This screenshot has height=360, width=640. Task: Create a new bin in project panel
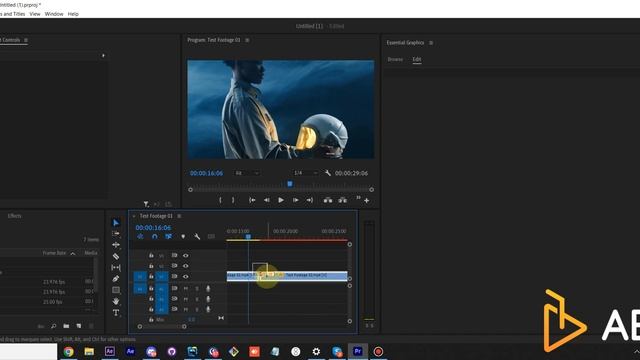coord(66,326)
